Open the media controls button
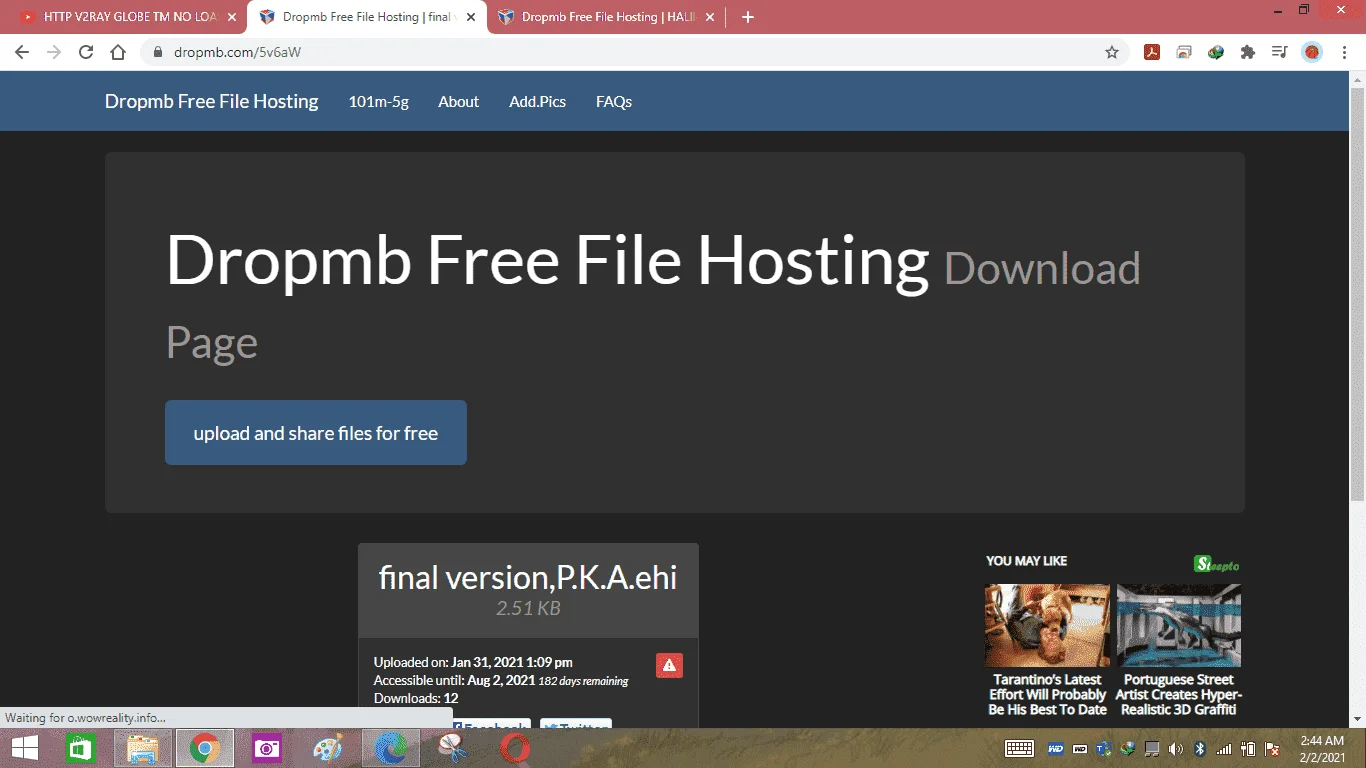Image resolution: width=1366 pixels, height=768 pixels. (1280, 52)
